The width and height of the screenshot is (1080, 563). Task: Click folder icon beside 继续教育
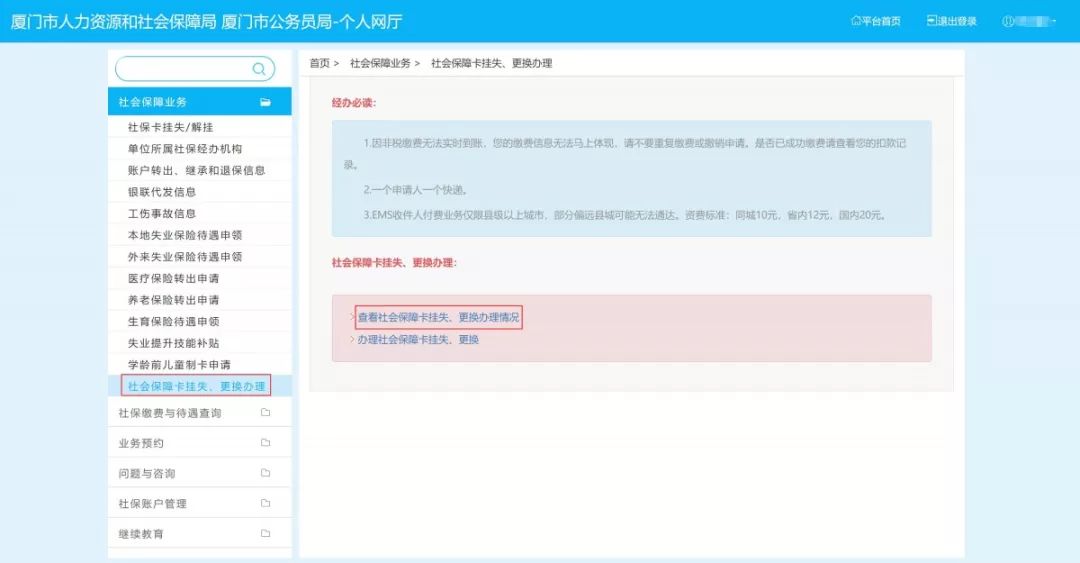tap(265, 534)
